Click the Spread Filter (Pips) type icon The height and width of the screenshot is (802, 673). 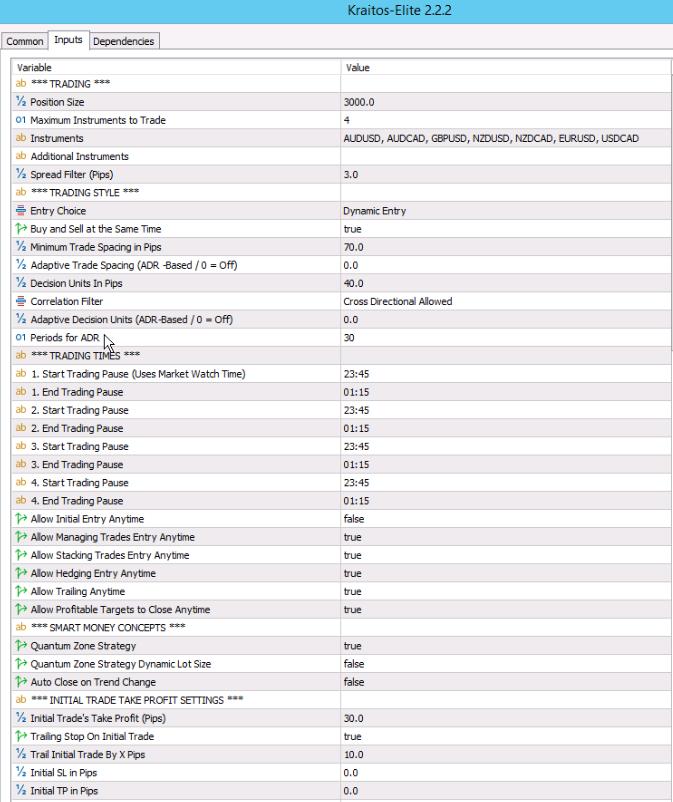click(21, 174)
